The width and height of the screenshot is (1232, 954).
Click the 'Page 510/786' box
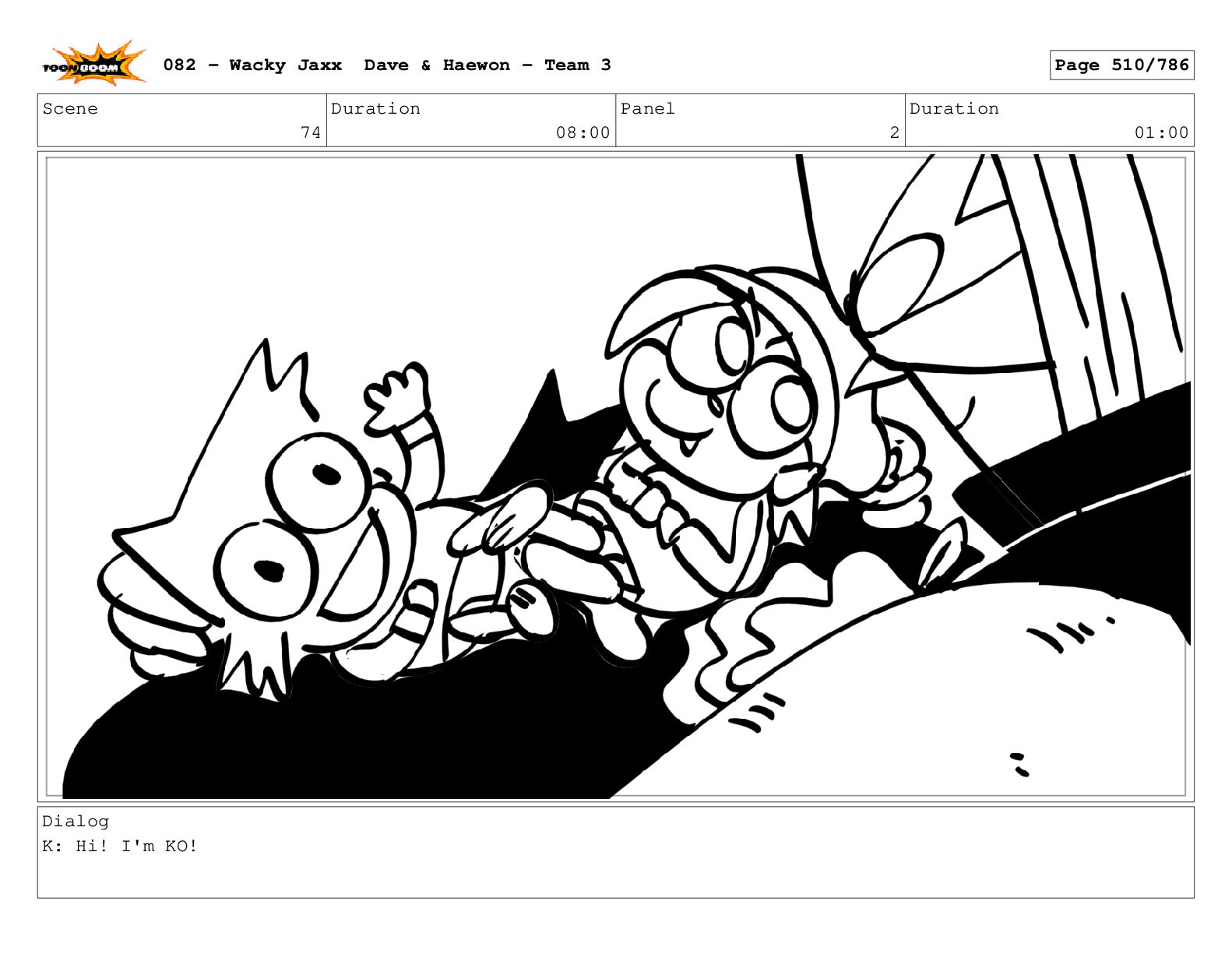1121,65
